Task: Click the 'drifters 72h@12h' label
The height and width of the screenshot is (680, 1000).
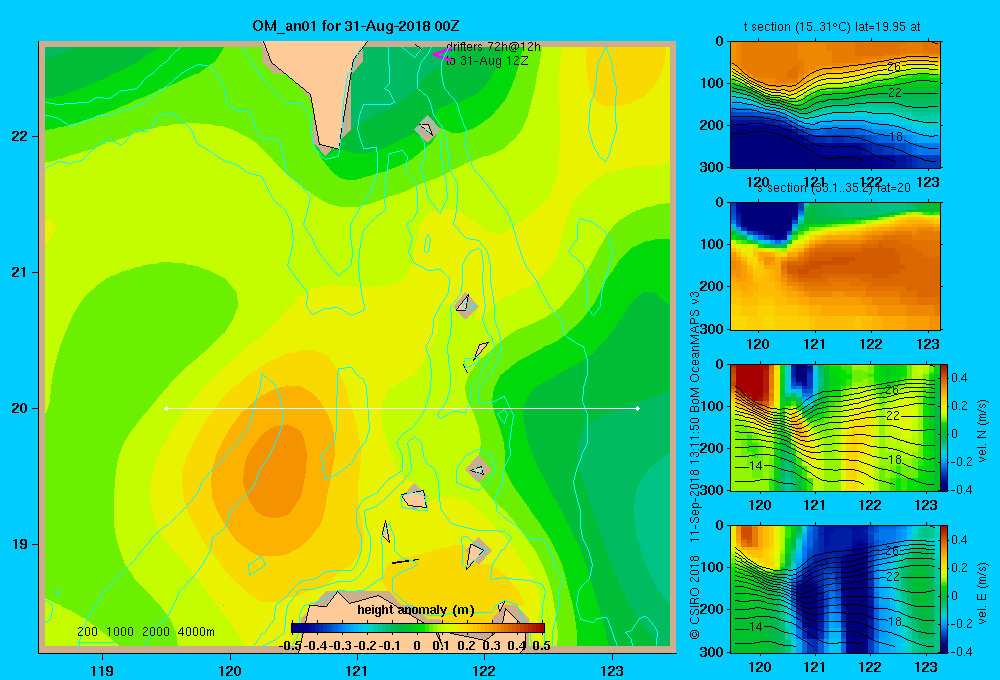Action: (493, 47)
